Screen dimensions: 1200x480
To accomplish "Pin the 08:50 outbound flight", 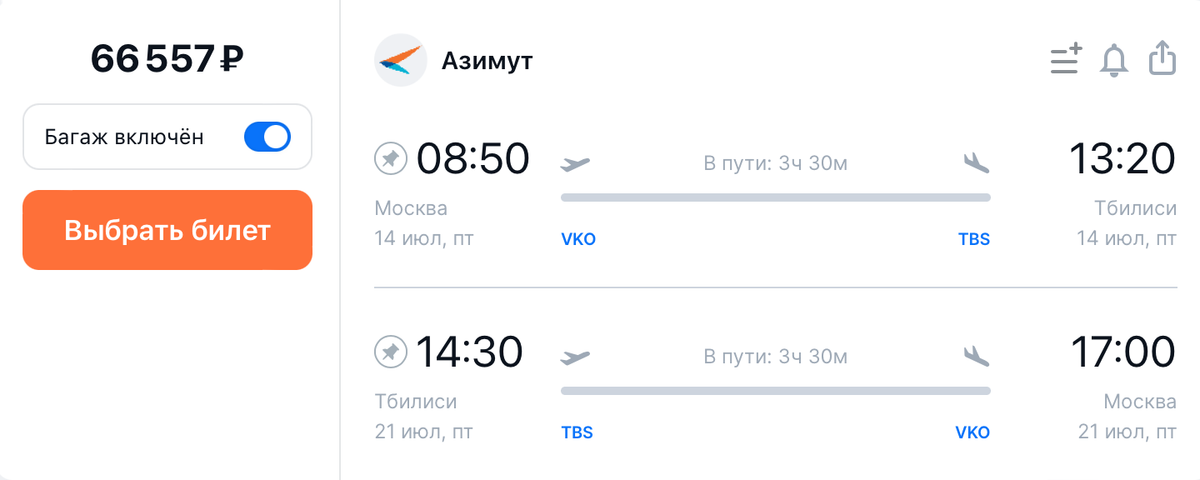I will [390, 158].
